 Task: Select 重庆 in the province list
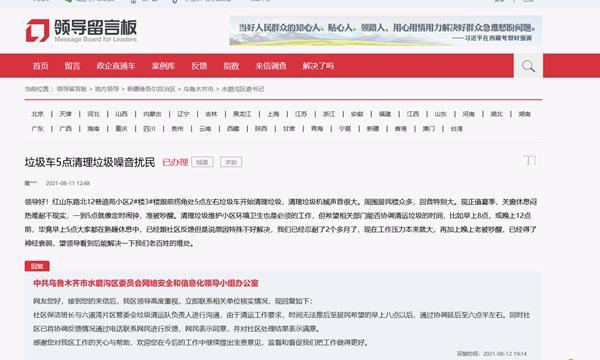coord(121,129)
